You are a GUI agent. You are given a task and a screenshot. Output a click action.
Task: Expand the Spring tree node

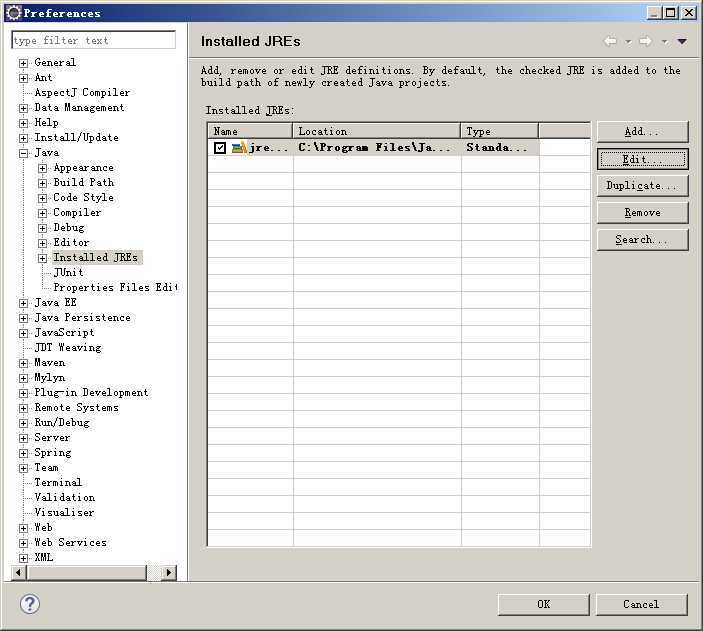point(23,453)
